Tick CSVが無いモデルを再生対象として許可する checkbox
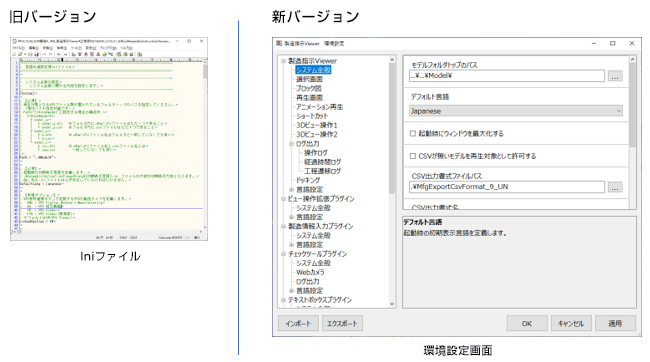The height and width of the screenshot is (362, 650). coord(413,156)
